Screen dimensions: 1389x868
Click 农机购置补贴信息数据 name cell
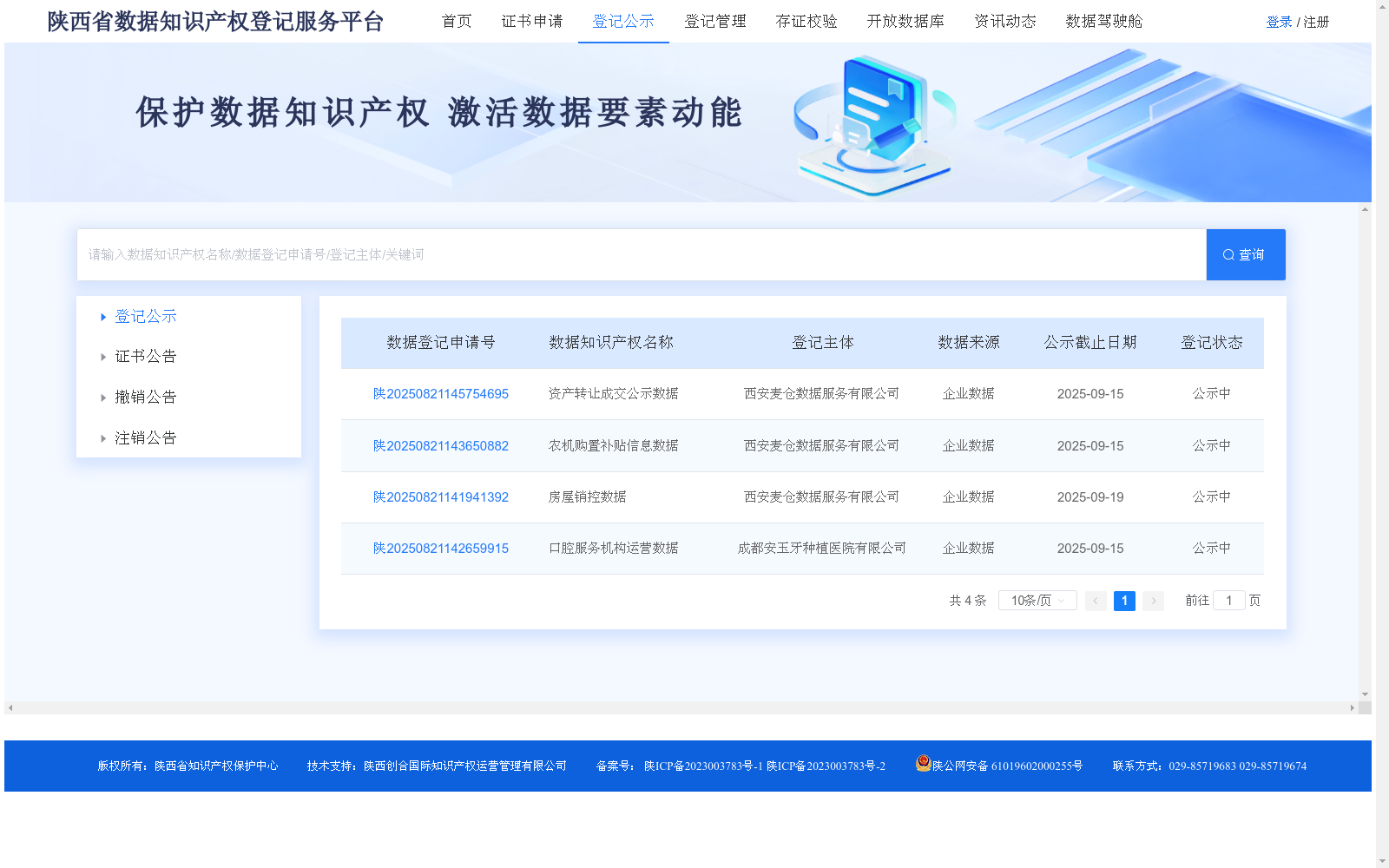coord(614,446)
